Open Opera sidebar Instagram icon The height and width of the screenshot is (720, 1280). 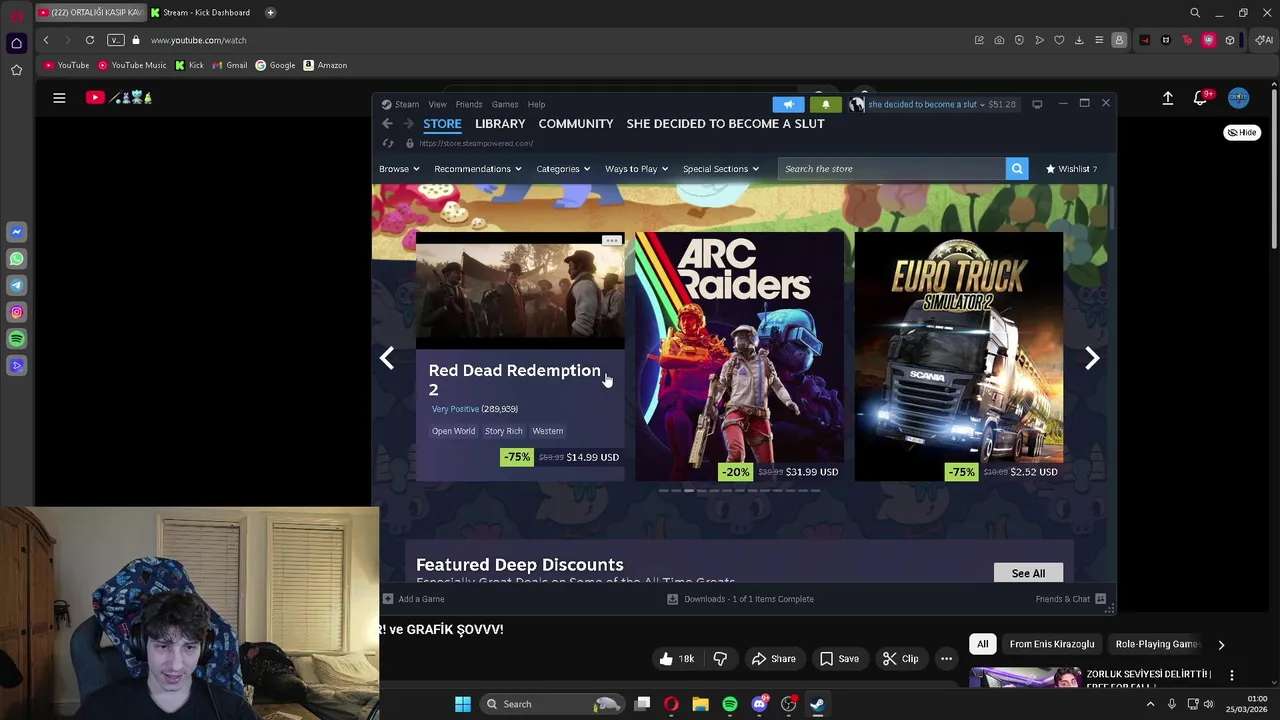click(16, 312)
